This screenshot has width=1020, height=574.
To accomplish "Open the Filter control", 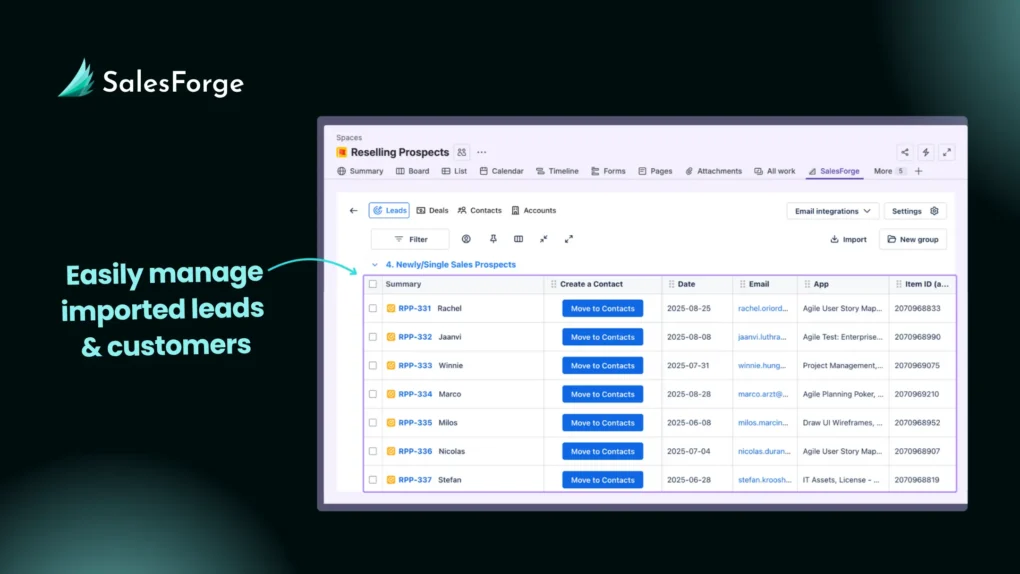I will pyautogui.click(x=410, y=239).
